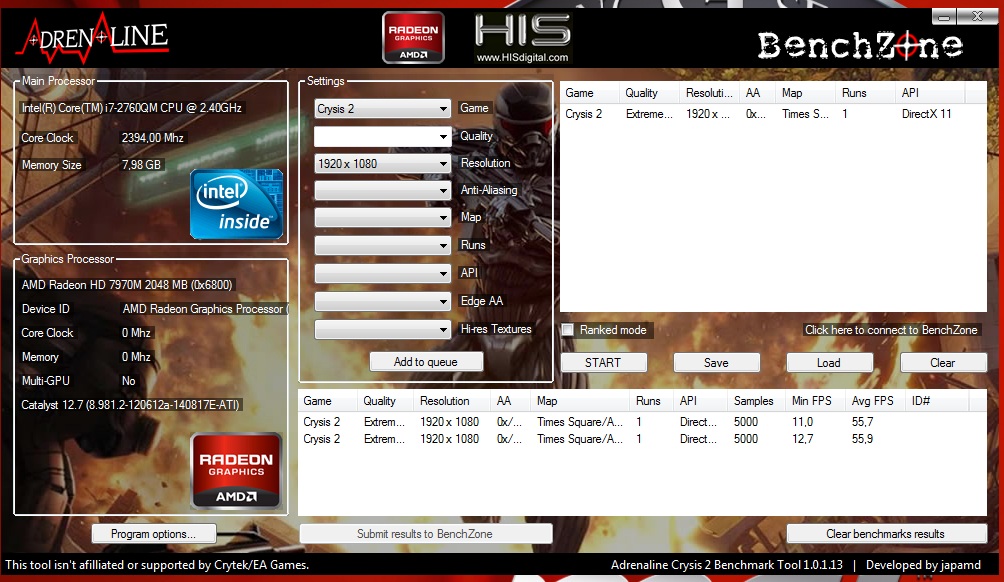Click Adrenaline Crysis 2 Benchmark Tool 1.0.1.13 text

pos(727,565)
